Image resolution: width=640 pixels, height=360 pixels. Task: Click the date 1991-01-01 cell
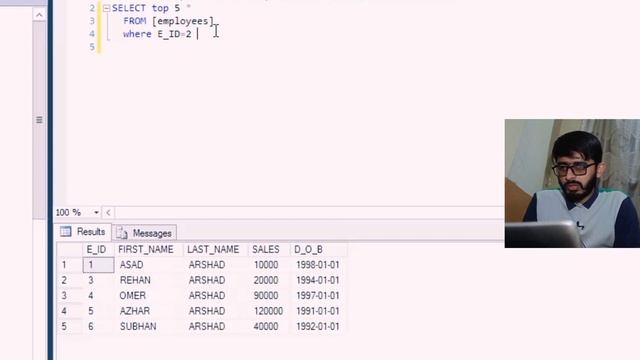coord(318,311)
